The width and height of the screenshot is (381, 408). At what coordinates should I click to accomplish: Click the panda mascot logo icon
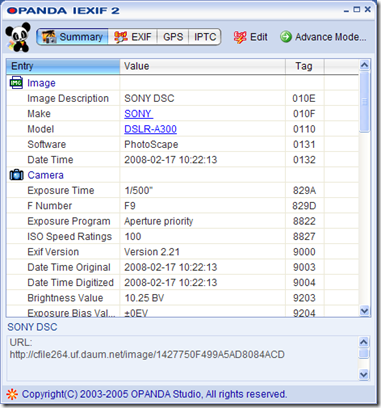[18, 37]
